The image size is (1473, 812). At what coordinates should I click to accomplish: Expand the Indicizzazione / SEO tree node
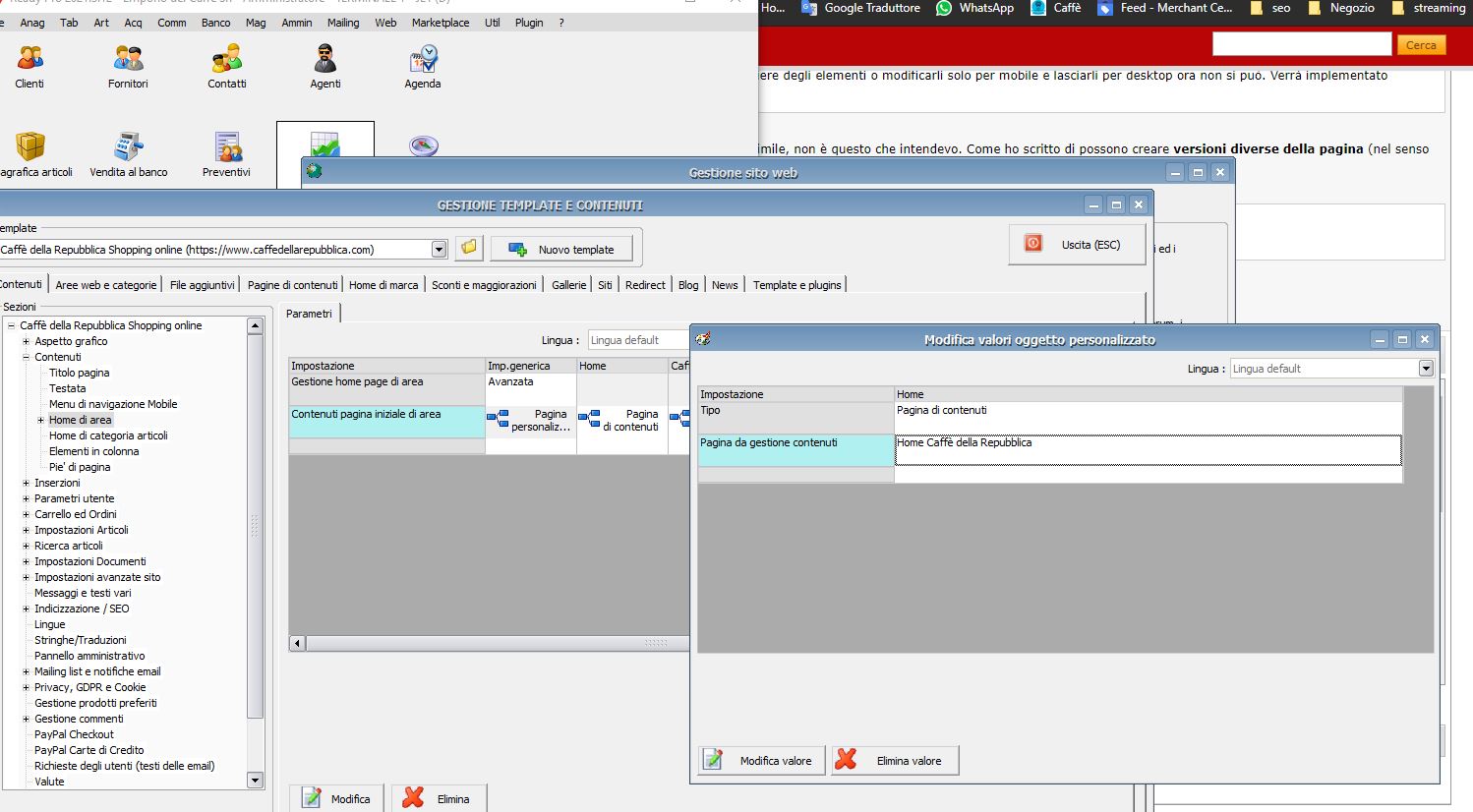27,609
